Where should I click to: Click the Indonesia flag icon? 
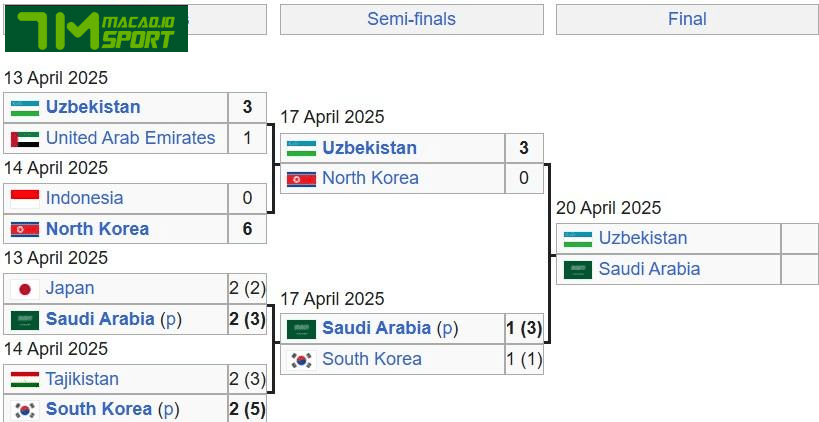[25, 198]
